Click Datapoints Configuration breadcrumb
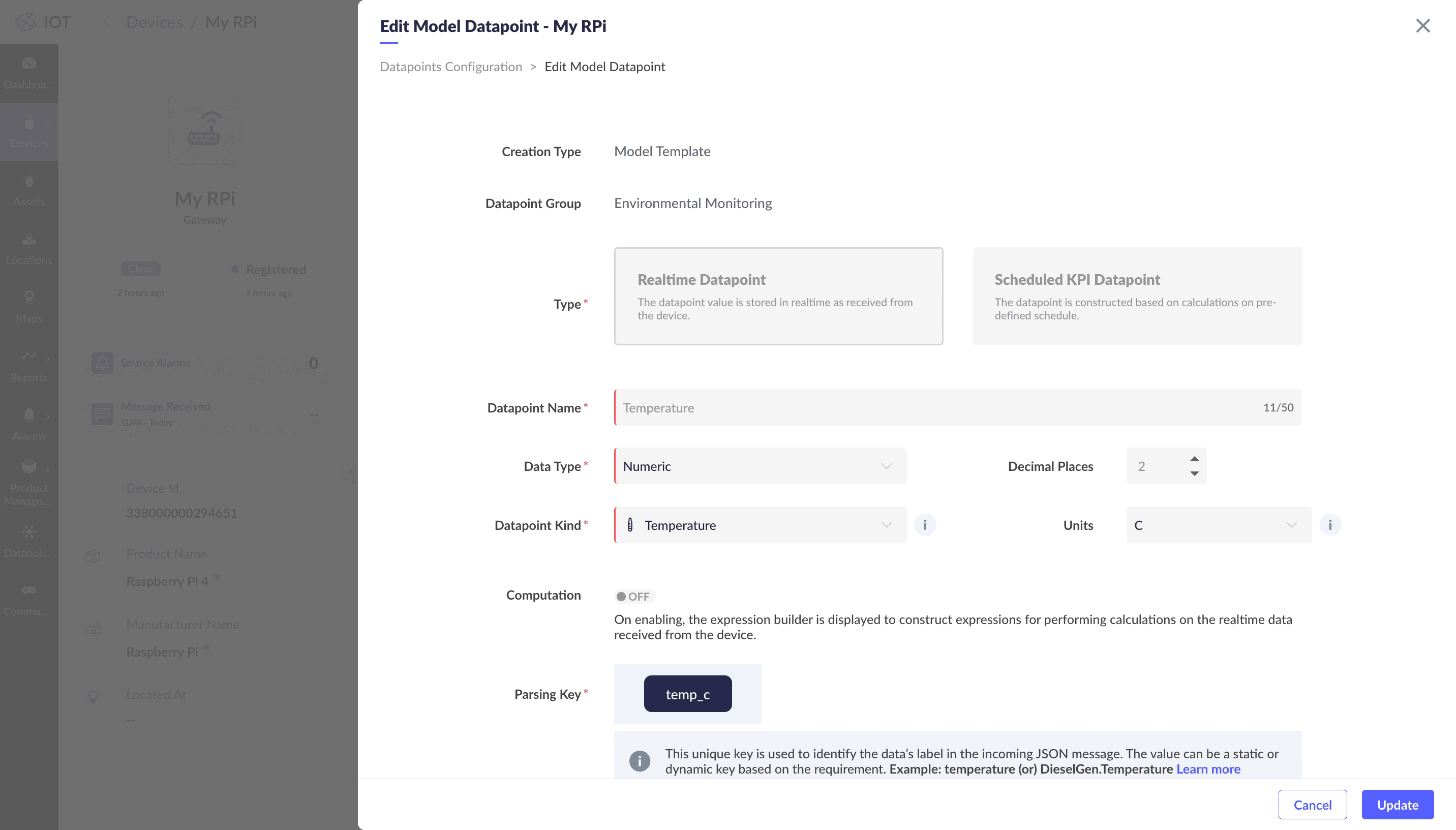The width and height of the screenshot is (1456, 830). (450, 67)
